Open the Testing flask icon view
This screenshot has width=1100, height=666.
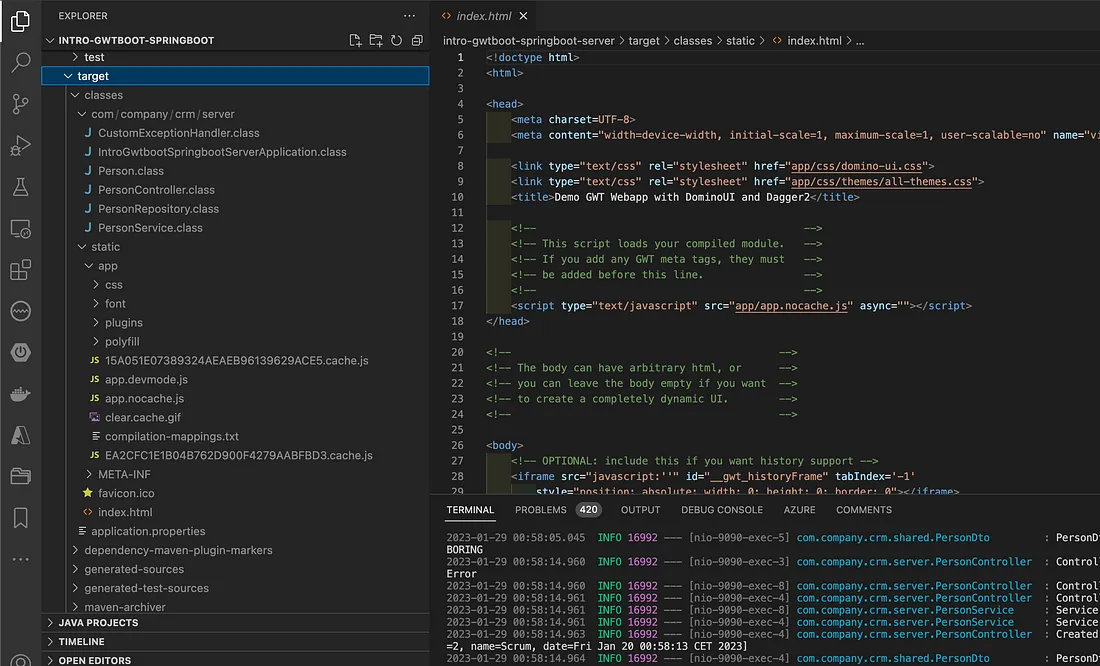click(x=20, y=187)
